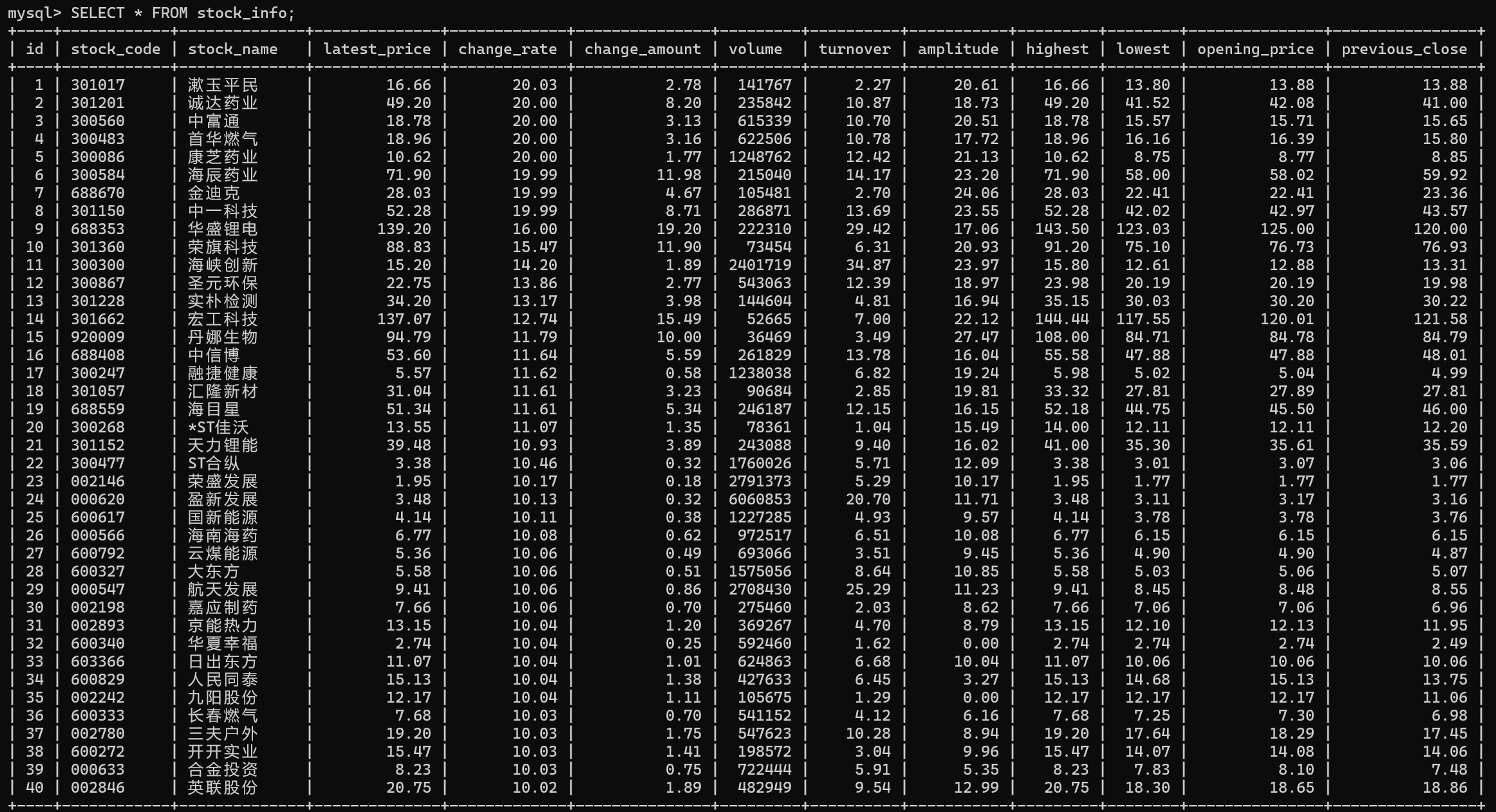This screenshot has width=1496, height=812.
Task: Click the opening_price column header
Action: click(x=1255, y=50)
